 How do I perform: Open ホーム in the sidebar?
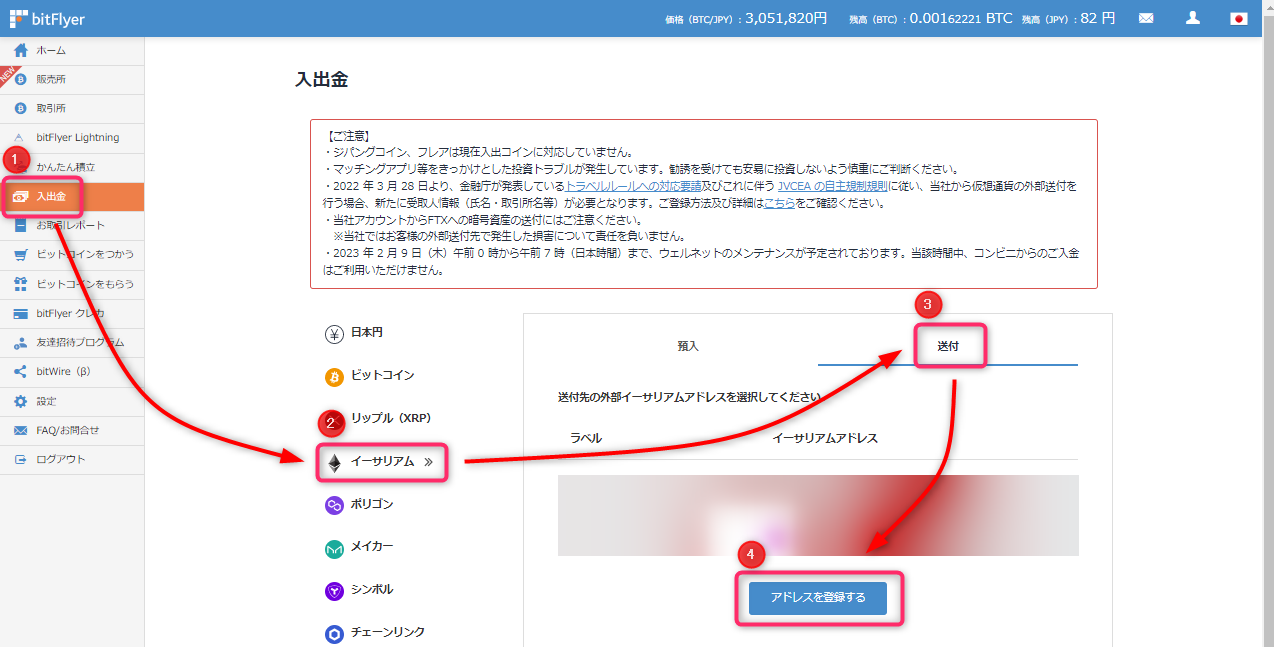(x=72, y=50)
